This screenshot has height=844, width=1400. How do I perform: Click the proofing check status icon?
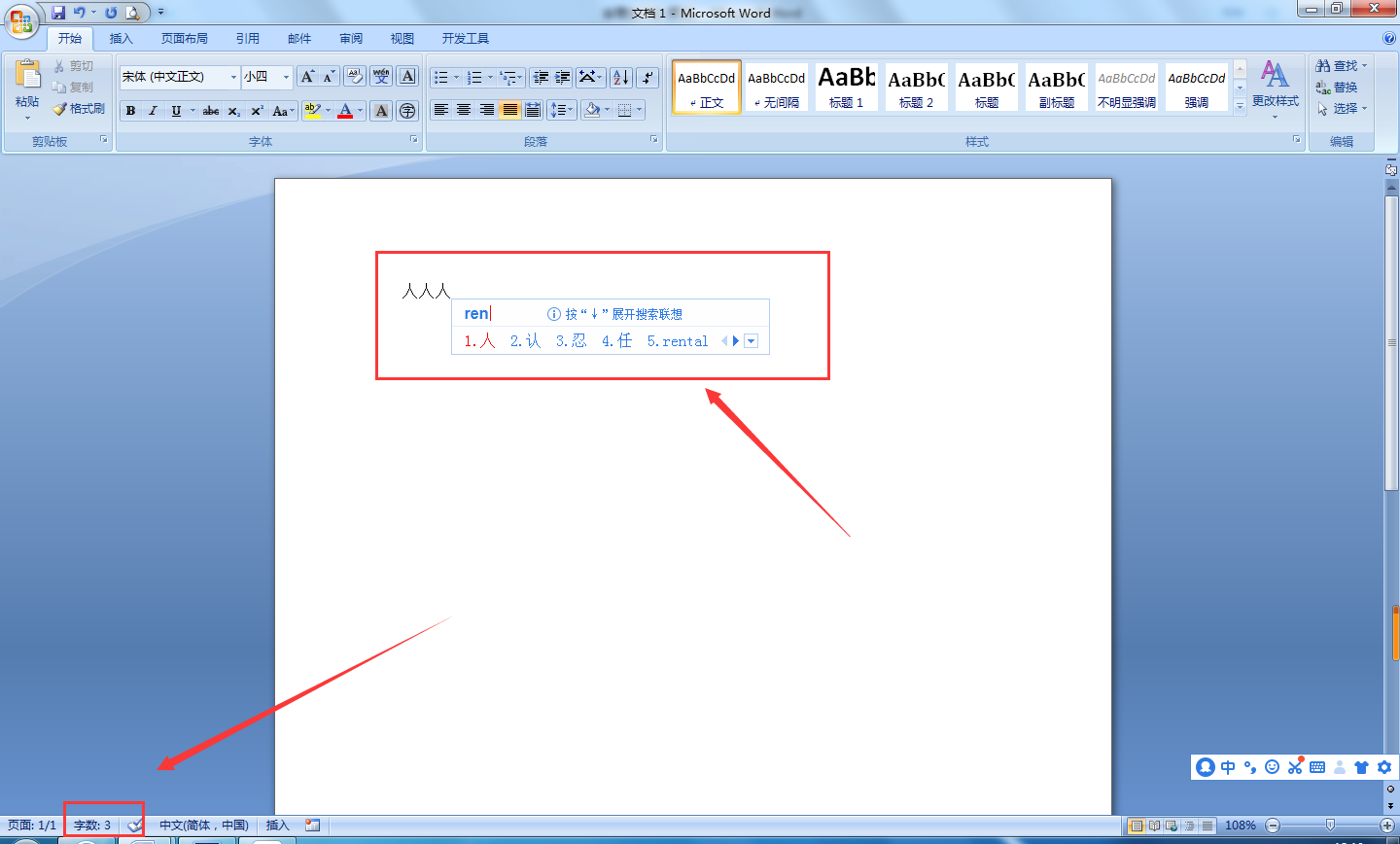point(135,826)
